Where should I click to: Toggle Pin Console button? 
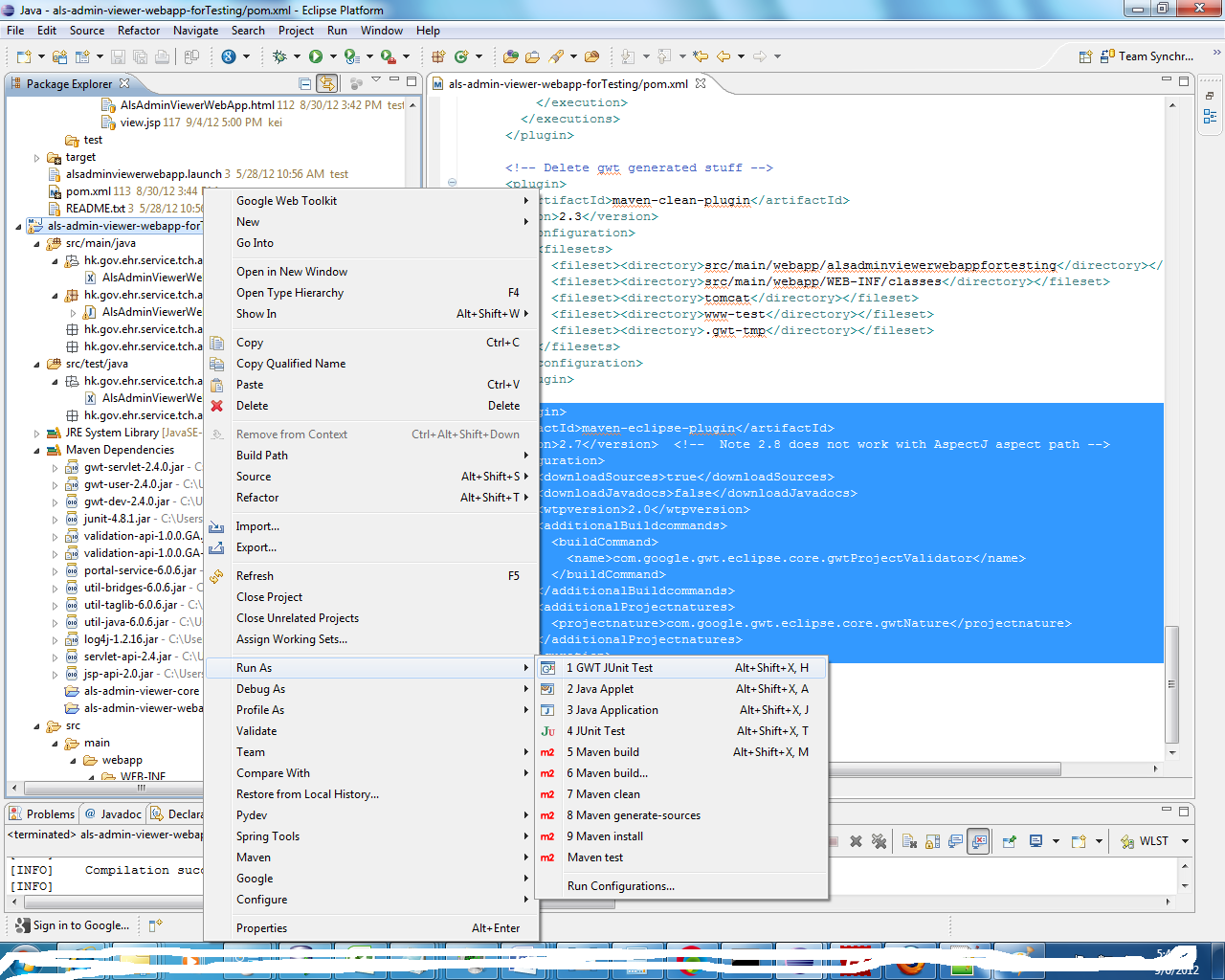pos(1009,841)
